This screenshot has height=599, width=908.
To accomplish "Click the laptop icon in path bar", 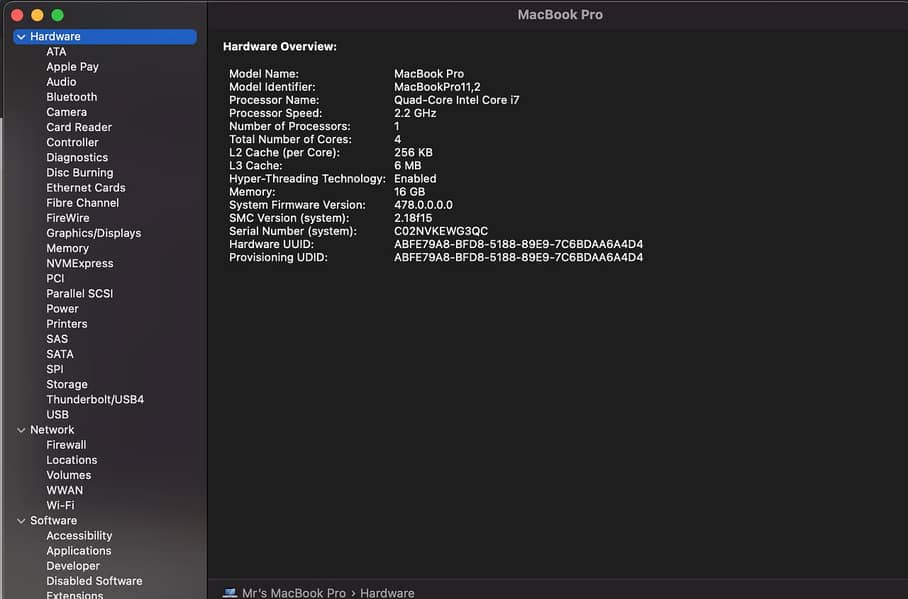I will 230,593.
